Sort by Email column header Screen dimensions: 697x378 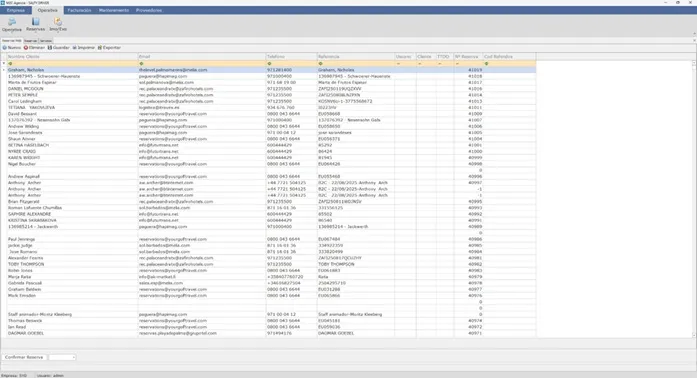[202, 56]
